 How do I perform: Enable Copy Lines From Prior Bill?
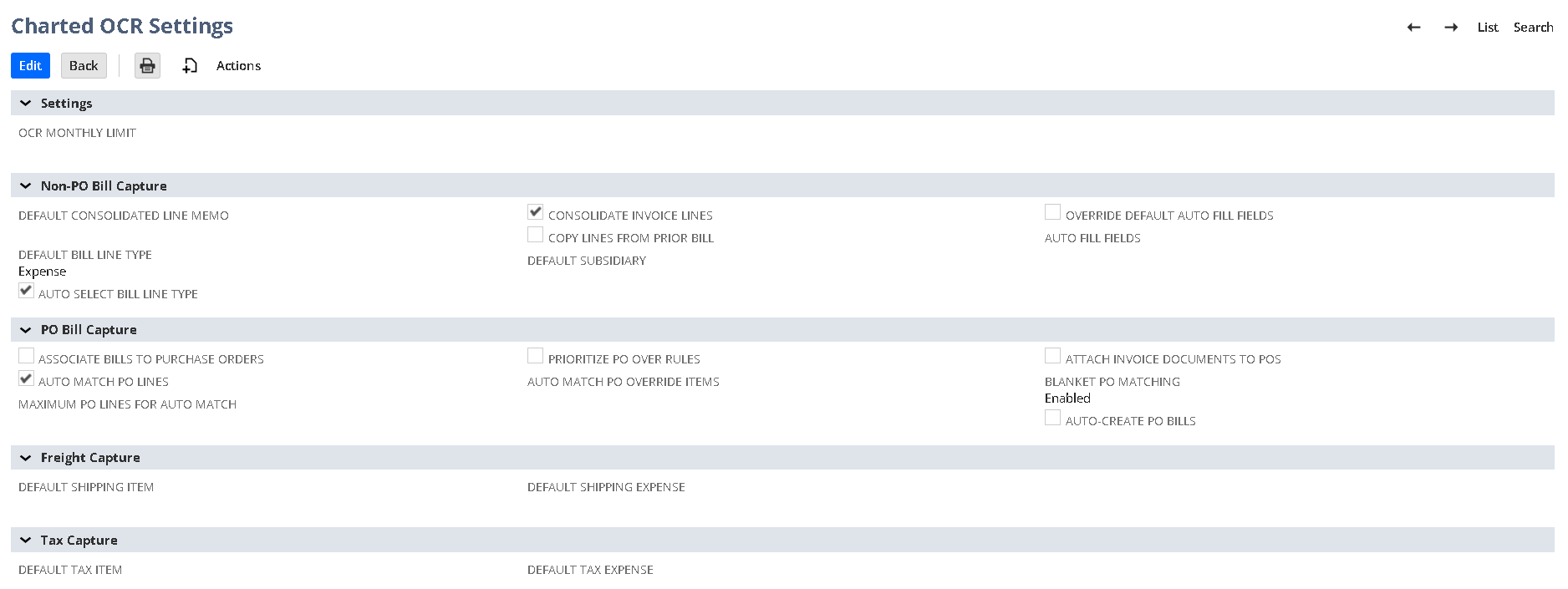536,235
